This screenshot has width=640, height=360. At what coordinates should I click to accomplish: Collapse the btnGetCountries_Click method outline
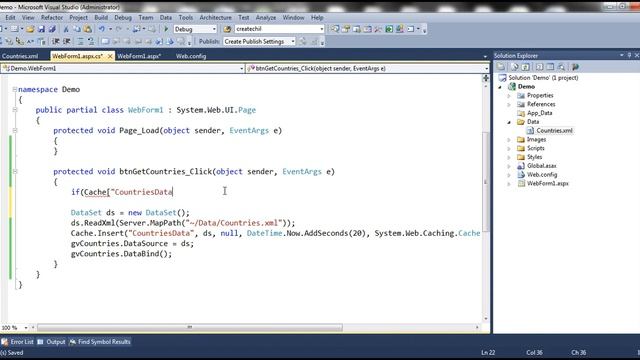coord(15,171)
